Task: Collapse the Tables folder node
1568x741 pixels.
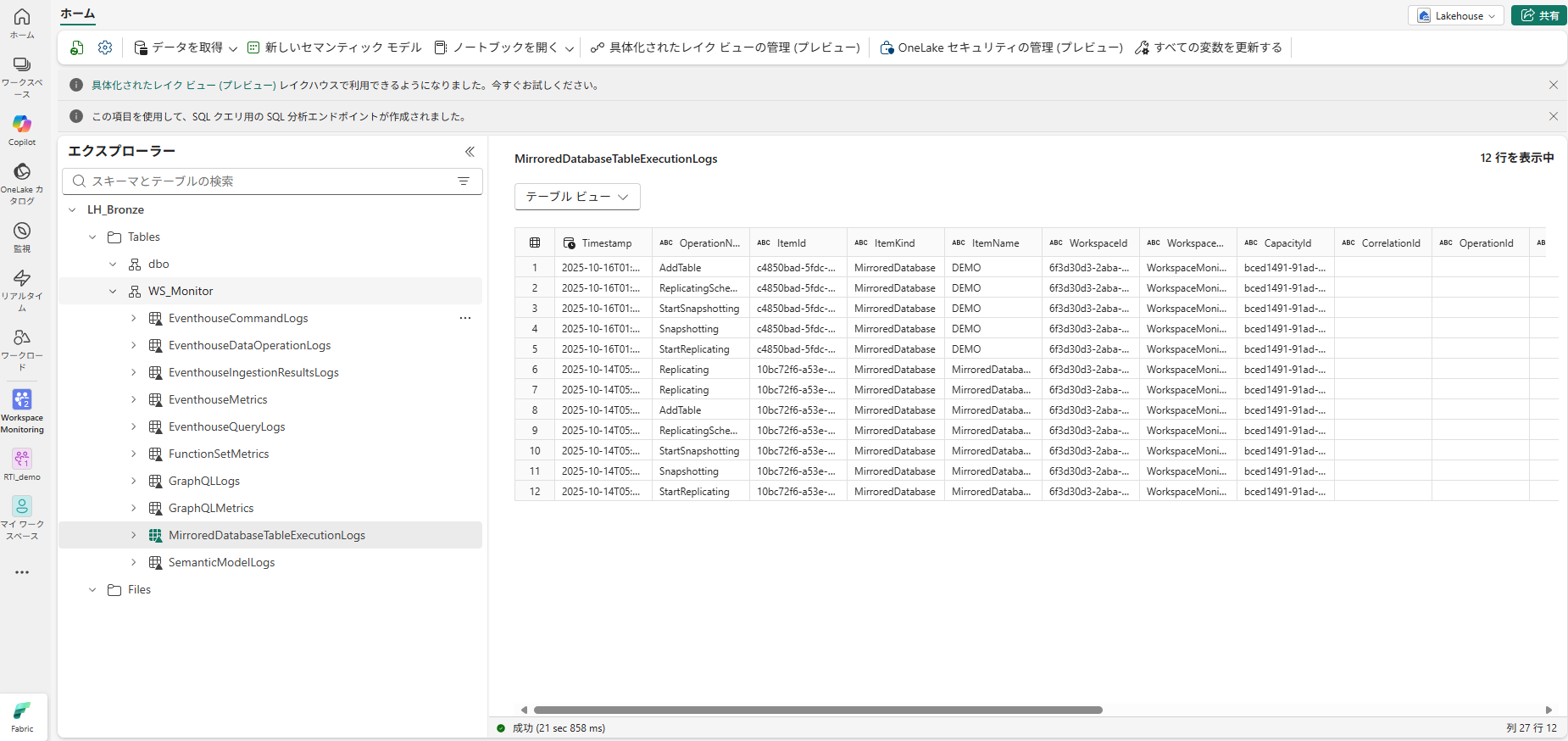Action: [93, 237]
